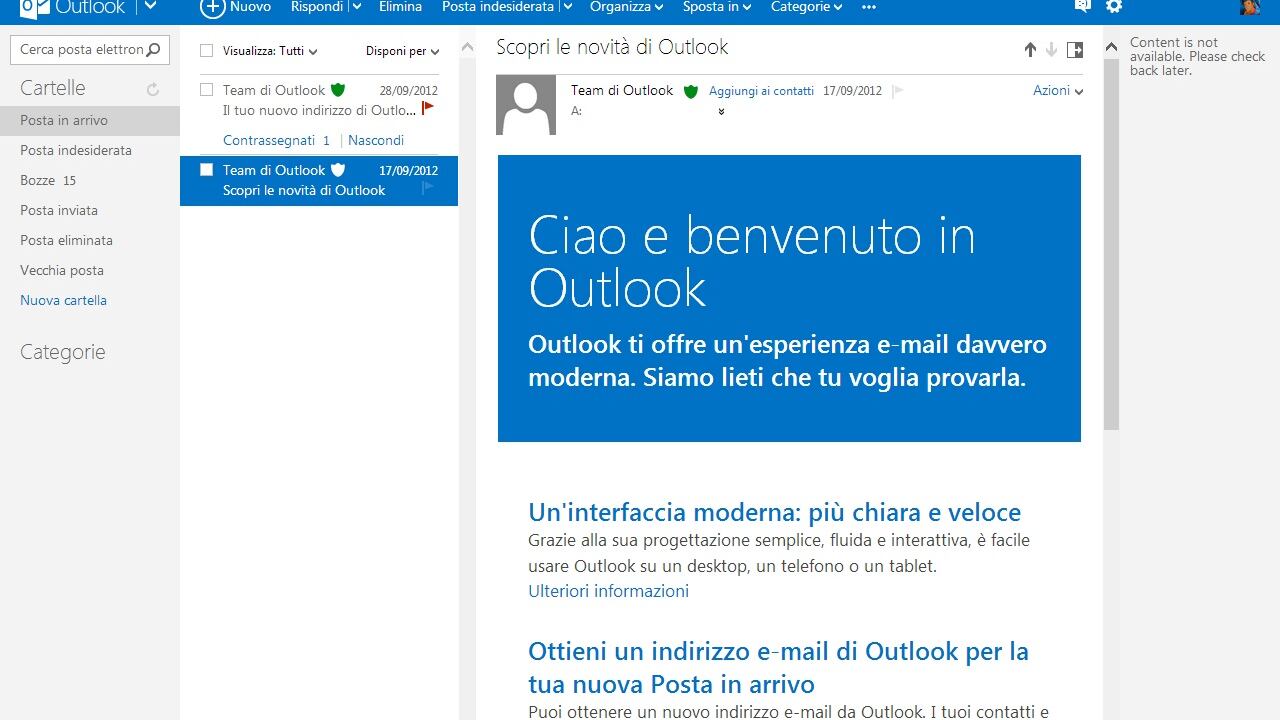Open the Azioni dropdown
The width and height of the screenshot is (1280, 720).
click(1058, 90)
